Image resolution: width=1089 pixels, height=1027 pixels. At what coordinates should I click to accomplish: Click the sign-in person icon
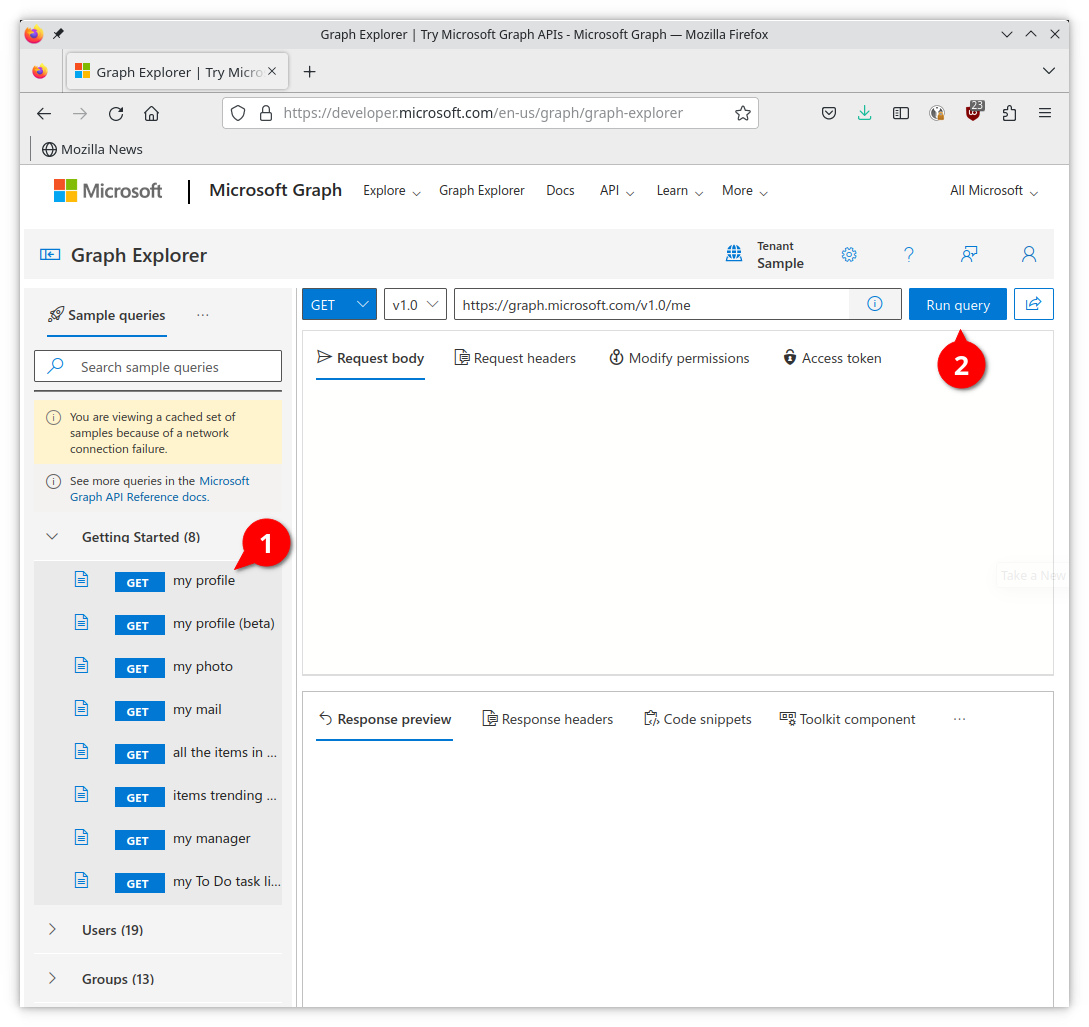pos(1029,255)
